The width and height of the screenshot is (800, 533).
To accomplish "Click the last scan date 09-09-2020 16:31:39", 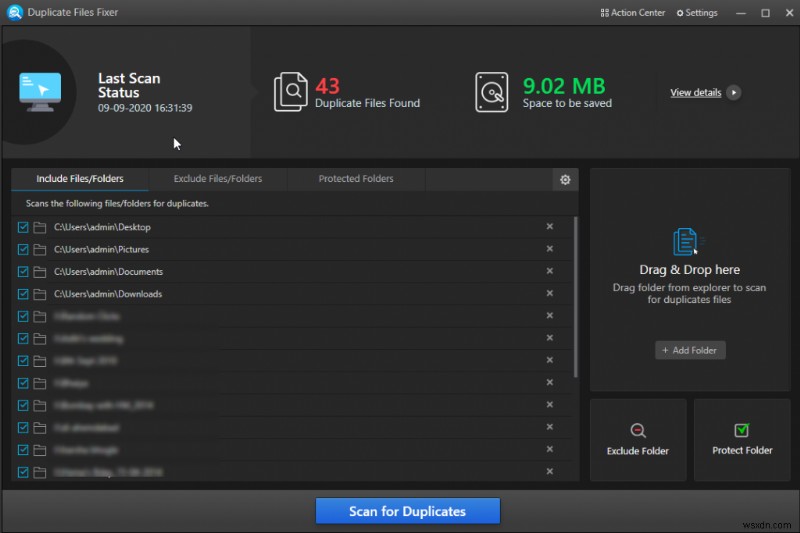I will click(145, 108).
